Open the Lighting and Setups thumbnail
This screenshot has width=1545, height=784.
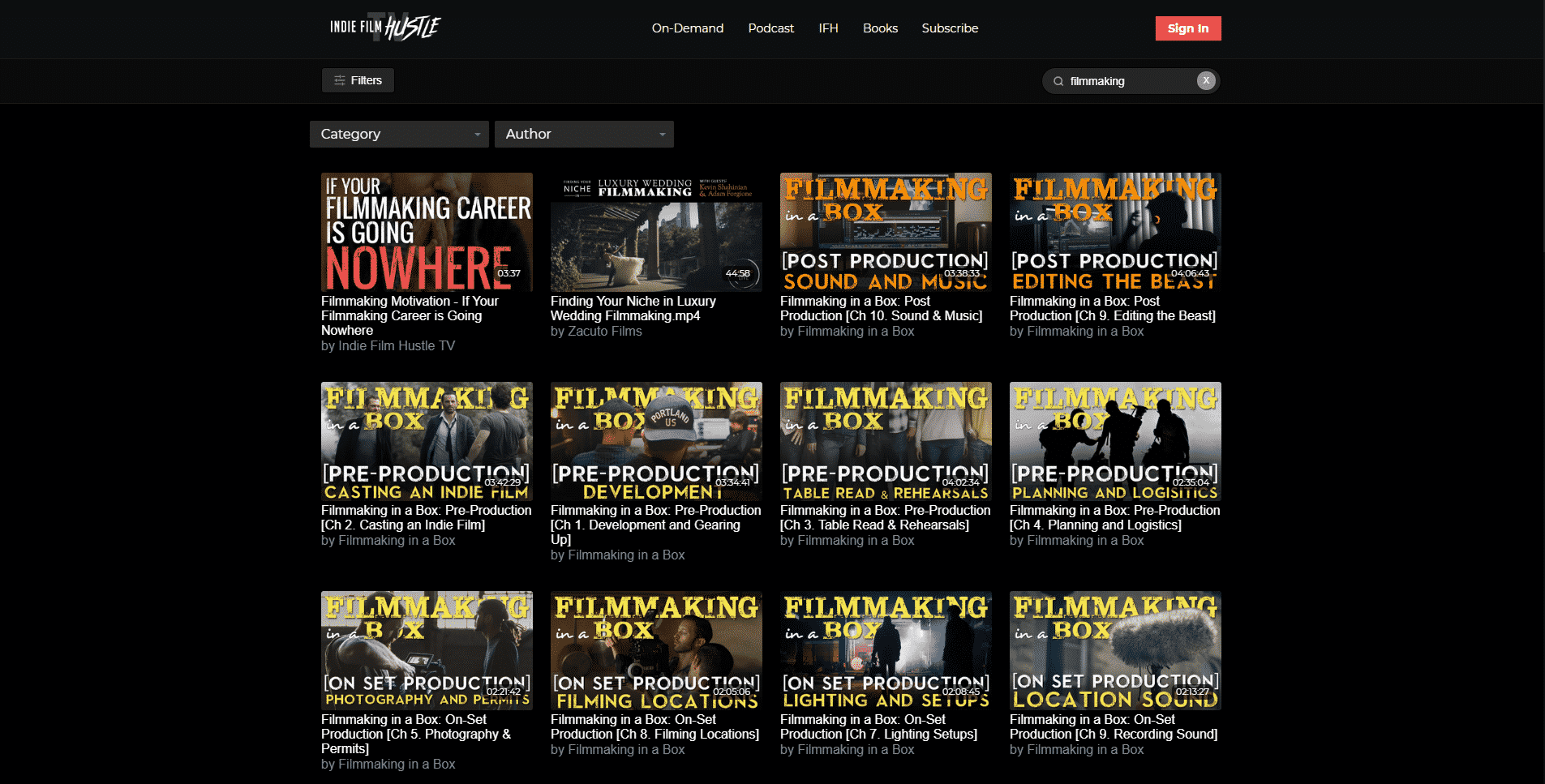pyautogui.click(x=886, y=650)
